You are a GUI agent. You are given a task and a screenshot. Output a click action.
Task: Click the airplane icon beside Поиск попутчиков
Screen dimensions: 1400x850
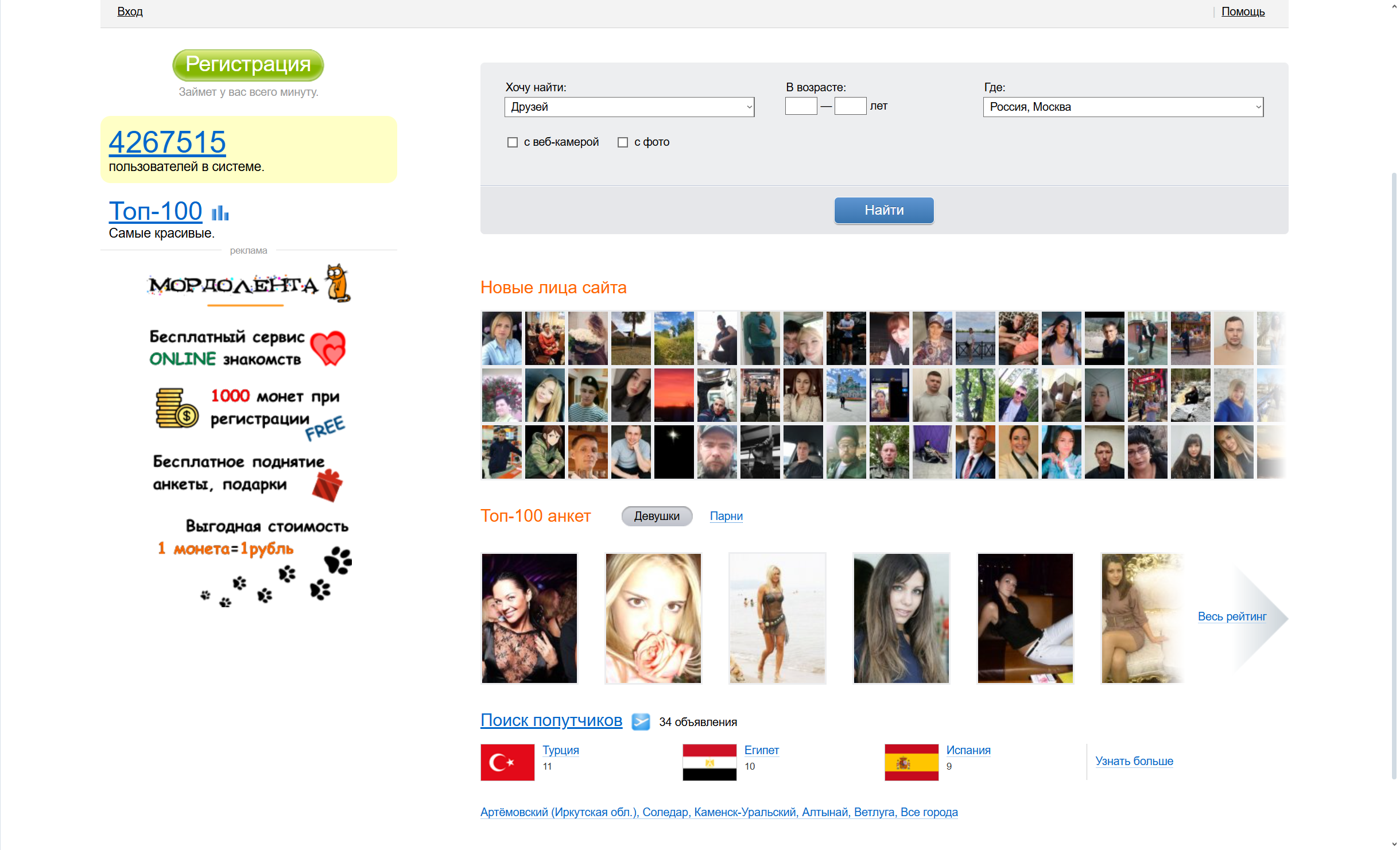click(x=641, y=721)
